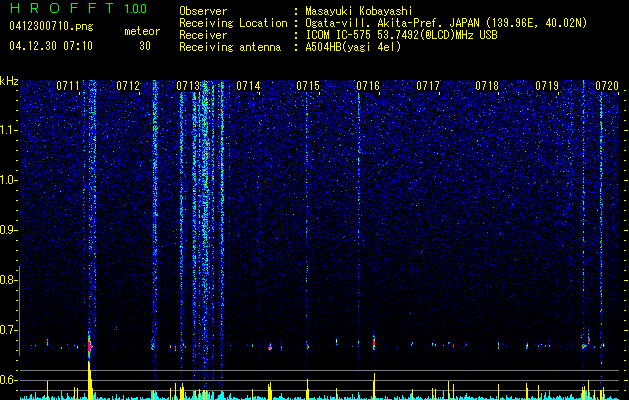Click the 0718 time marker

click(487, 85)
